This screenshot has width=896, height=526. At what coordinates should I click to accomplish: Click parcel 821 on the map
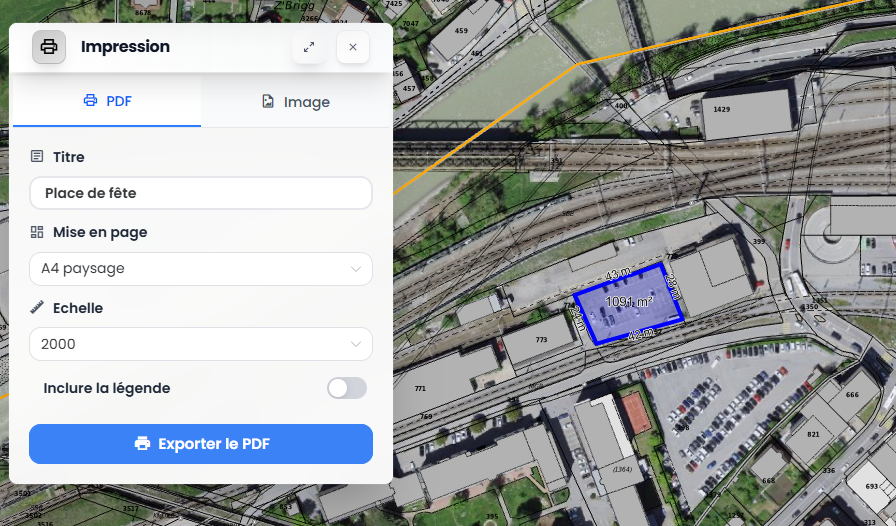[x=812, y=434]
